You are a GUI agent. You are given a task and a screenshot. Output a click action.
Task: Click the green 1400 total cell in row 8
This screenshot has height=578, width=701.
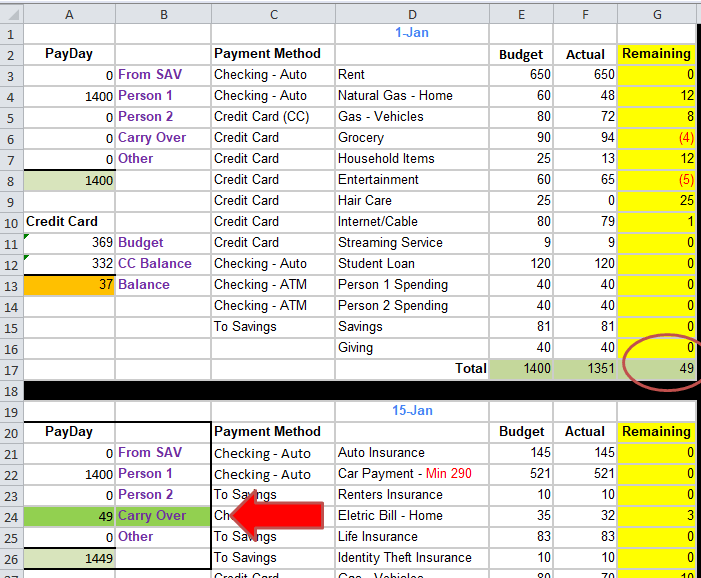(69, 181)
